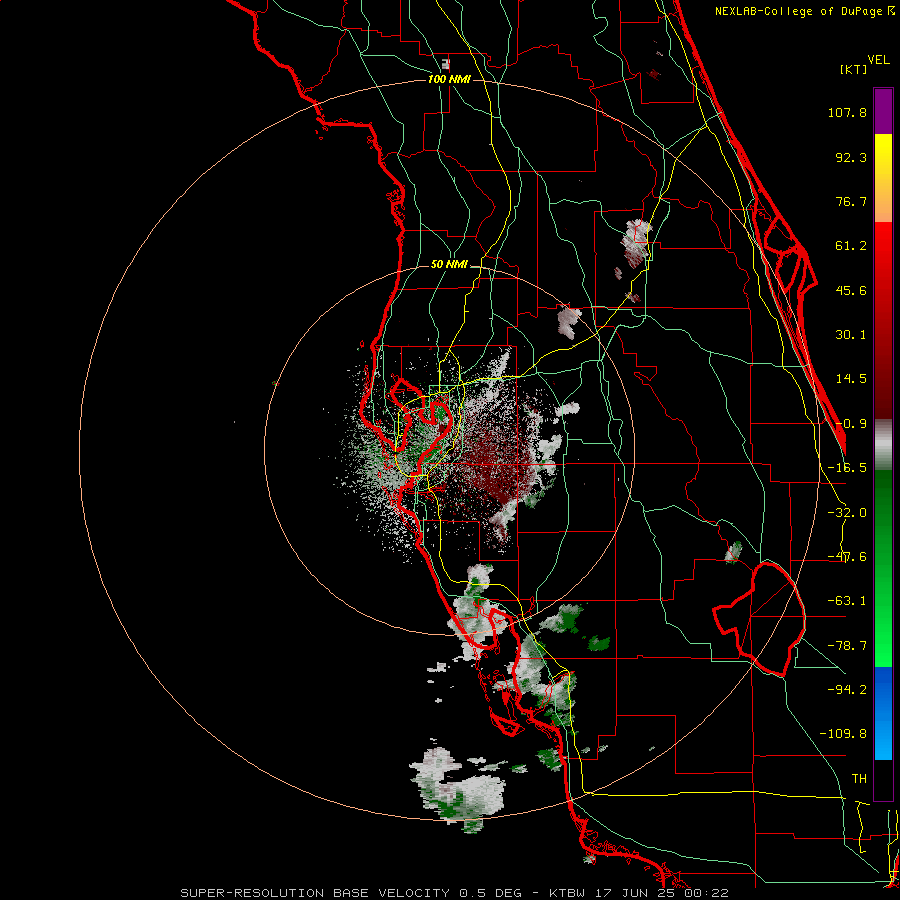Click the -109.8 velocity scale value
This screenshot has height=900, width=900.
pos(843,734)
